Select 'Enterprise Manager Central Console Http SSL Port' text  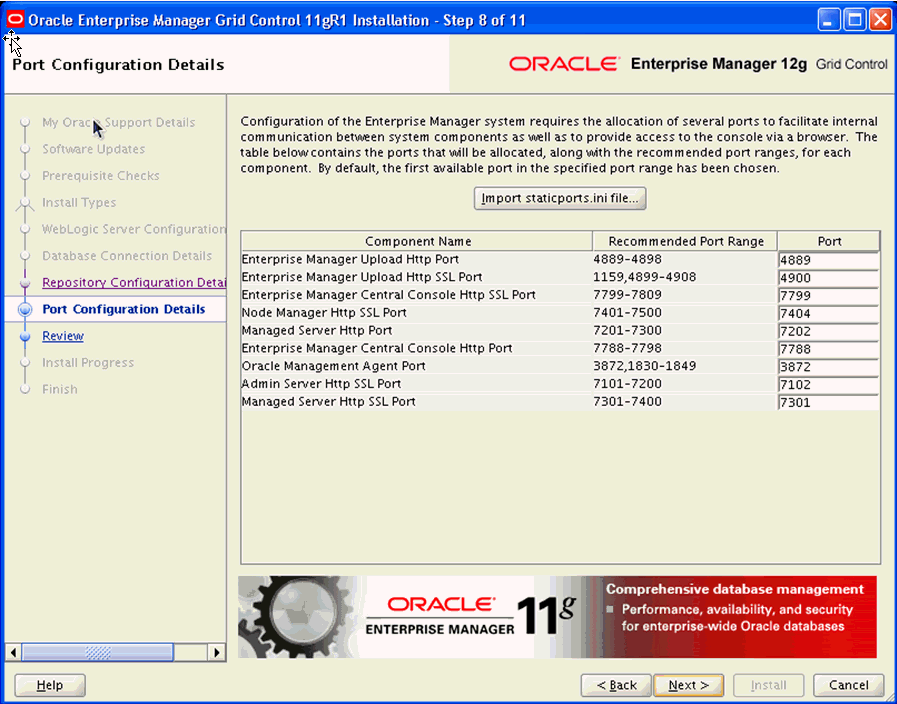point(389,295)
